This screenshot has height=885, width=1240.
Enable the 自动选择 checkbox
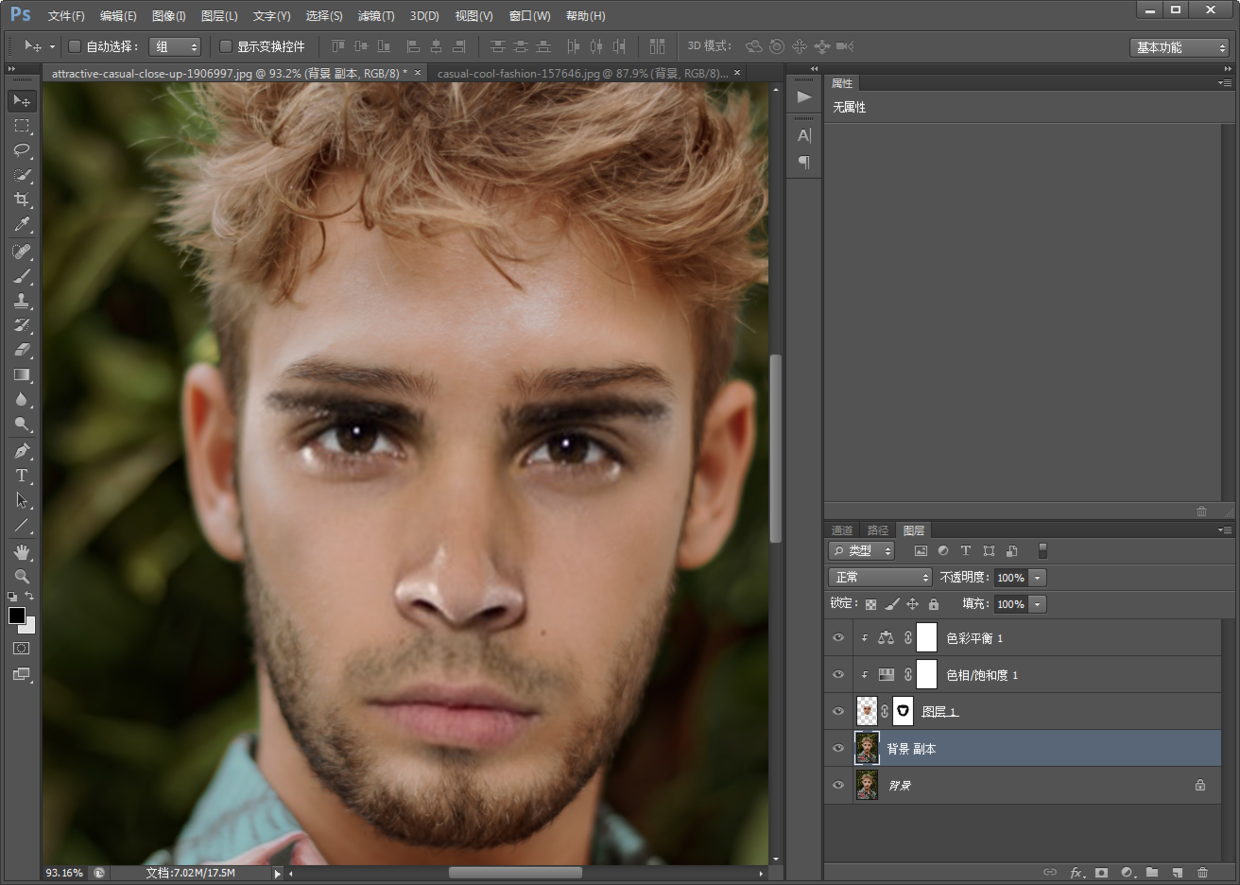(75, 47)
